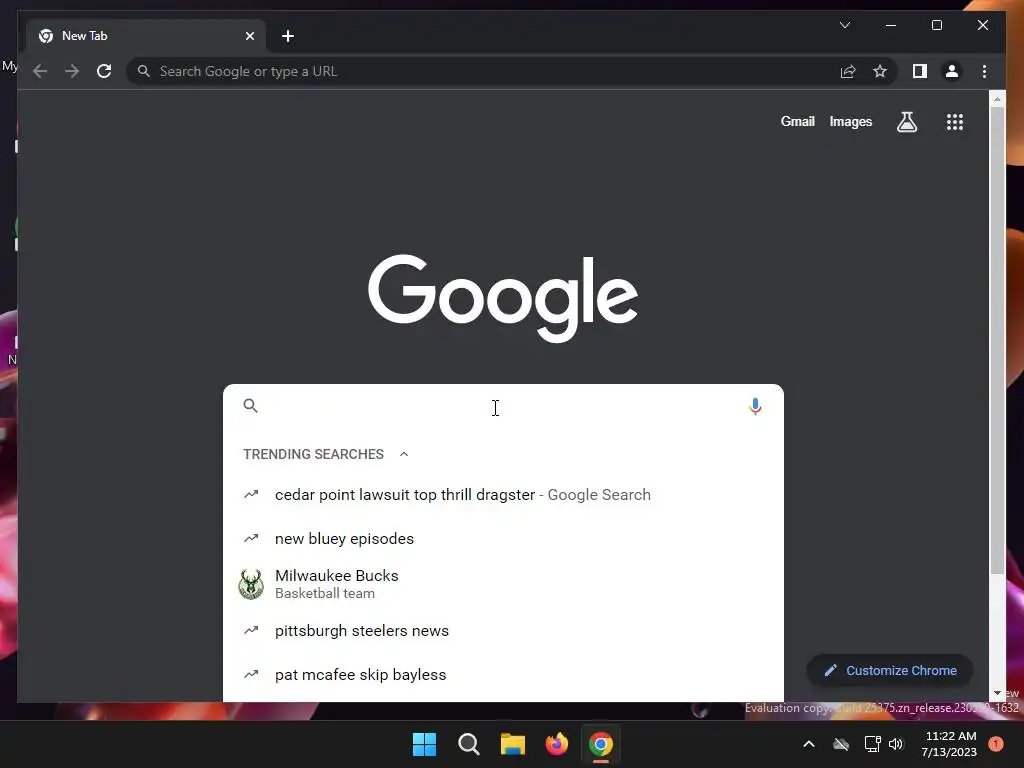Click the scrollbar down arrow

[997, 693]
